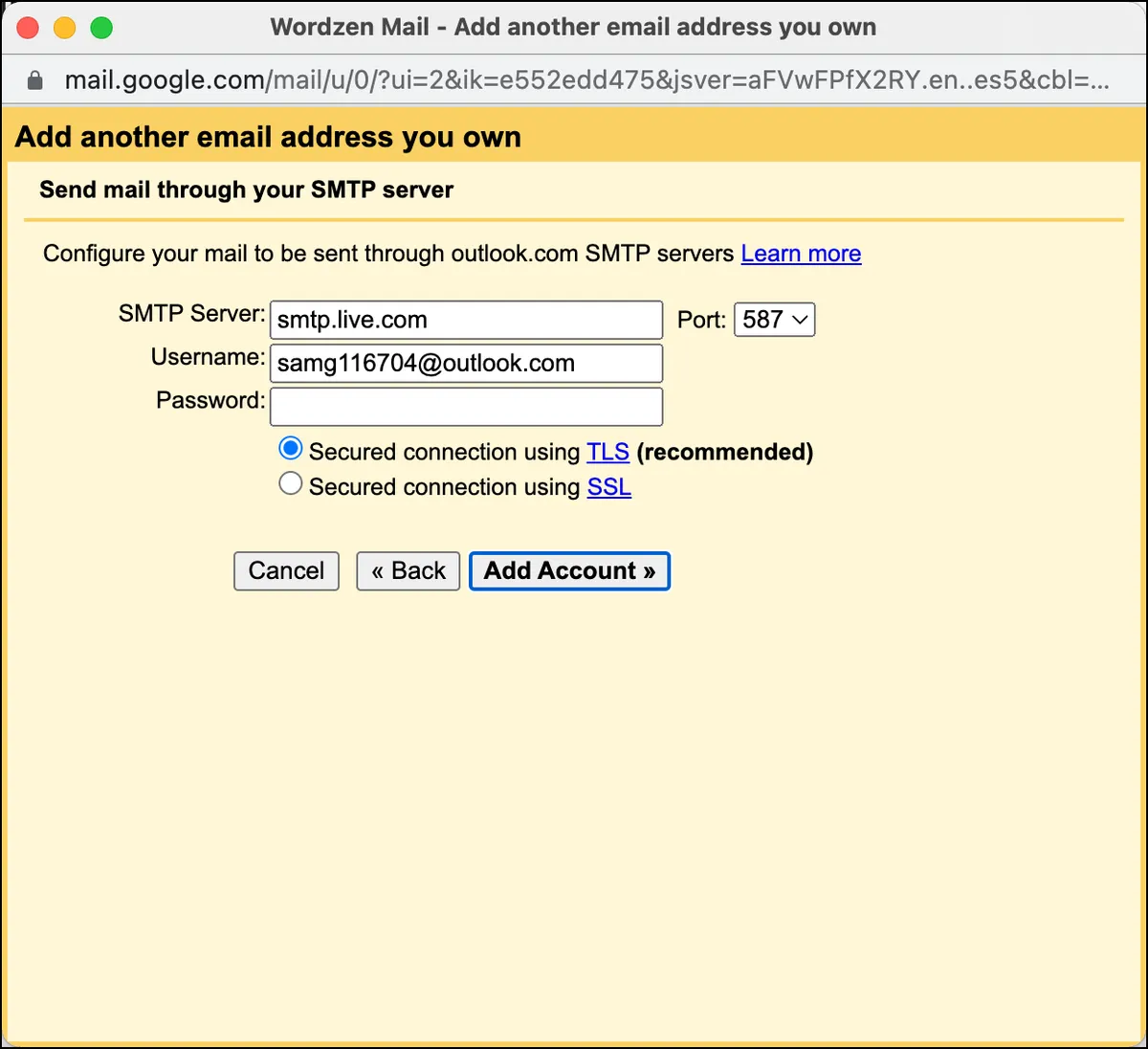Click the yellow minimize window button
The height and width of the screenshot is (1049, 1148).
pyautogui.click(x=64, y=28)
